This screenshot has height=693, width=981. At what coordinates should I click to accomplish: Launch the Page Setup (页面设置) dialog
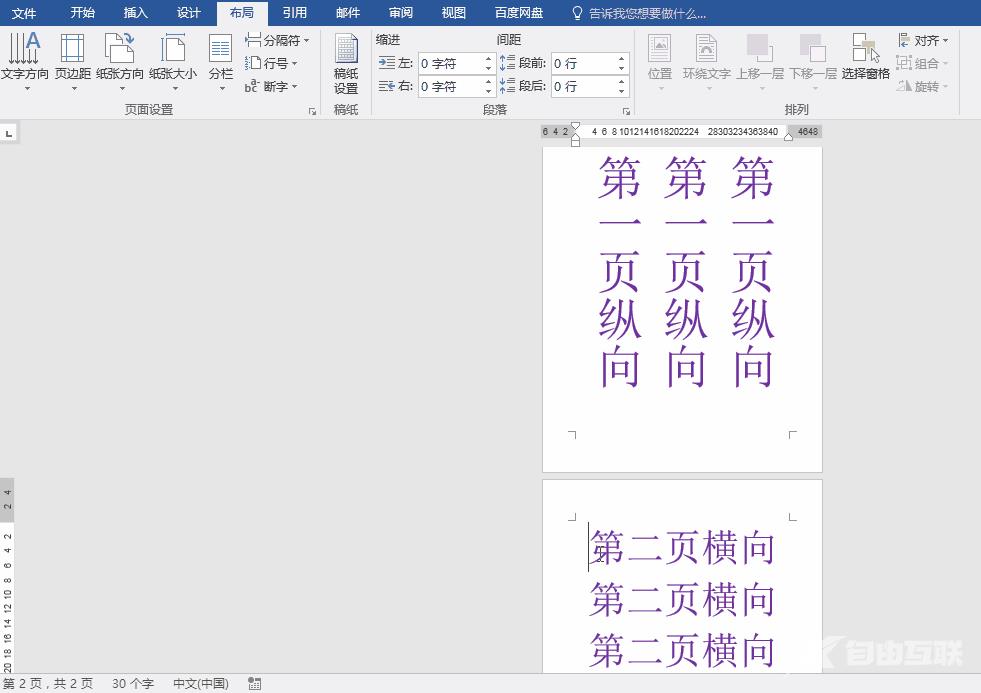pos(312,111)
